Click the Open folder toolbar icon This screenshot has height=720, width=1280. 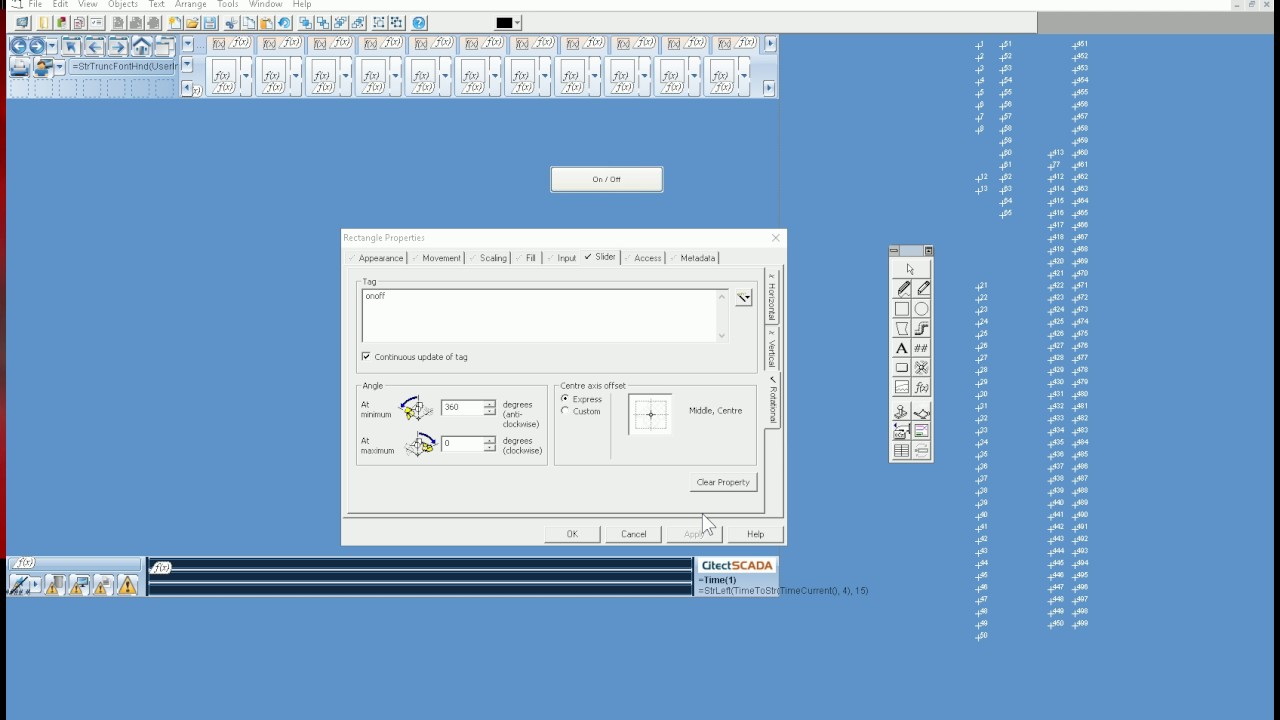[192, 22]
